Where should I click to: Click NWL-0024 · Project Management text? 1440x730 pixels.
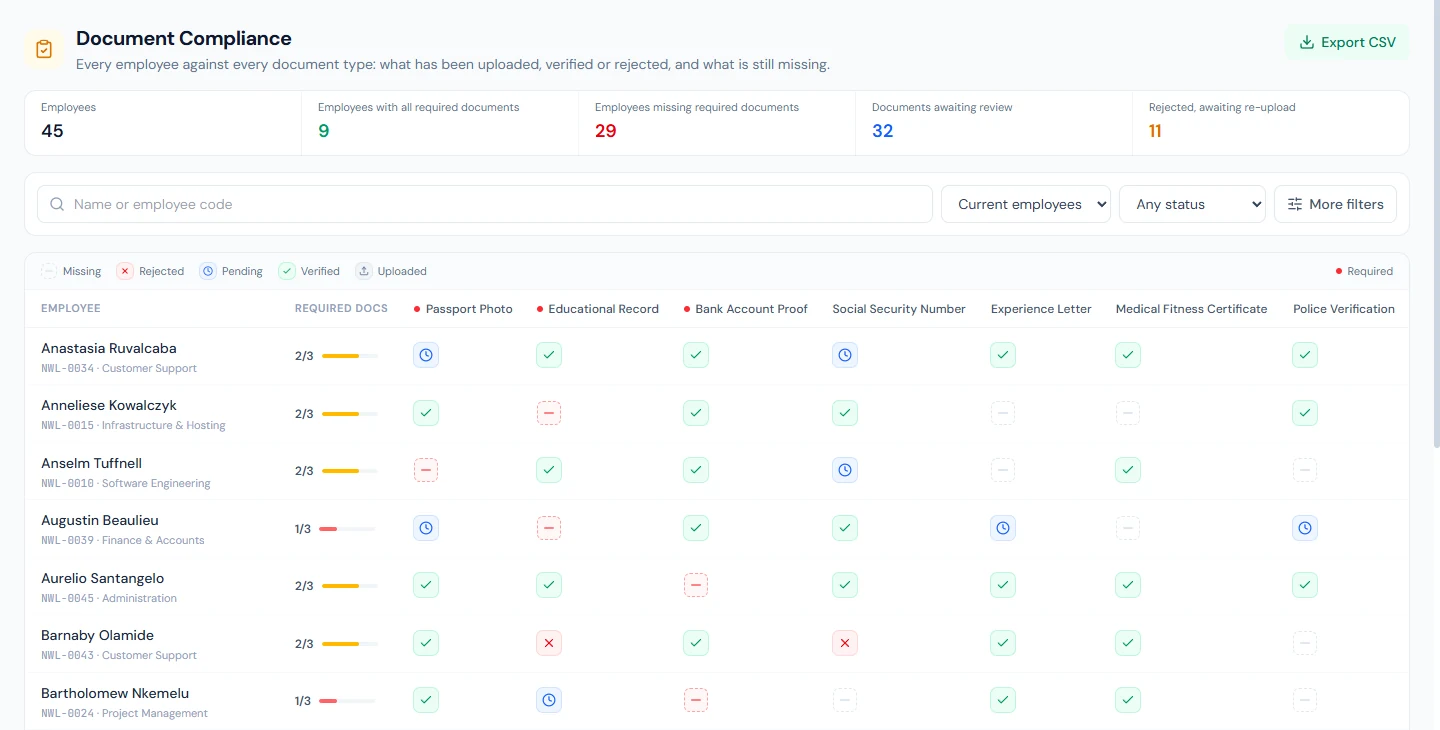tap(124, 714)
